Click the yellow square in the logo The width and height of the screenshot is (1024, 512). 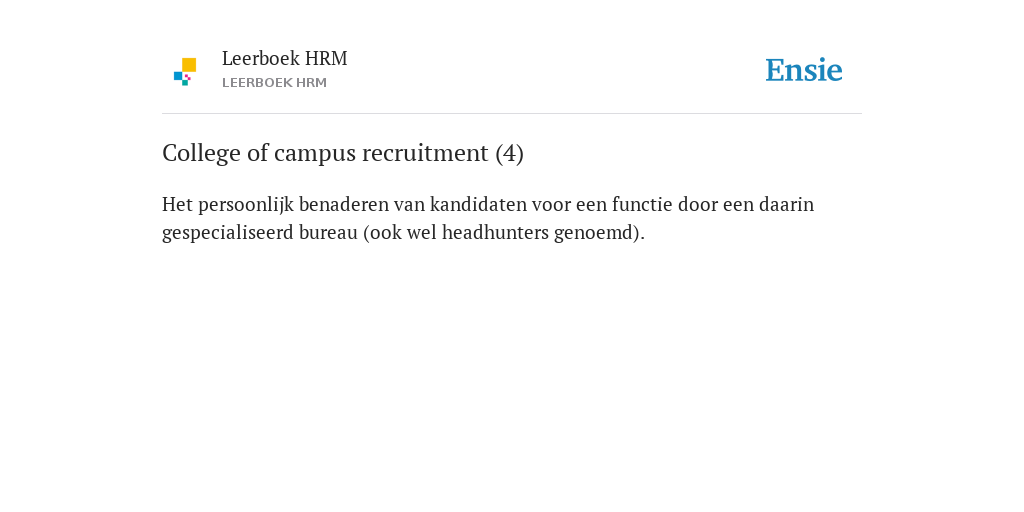click(189, 65)
